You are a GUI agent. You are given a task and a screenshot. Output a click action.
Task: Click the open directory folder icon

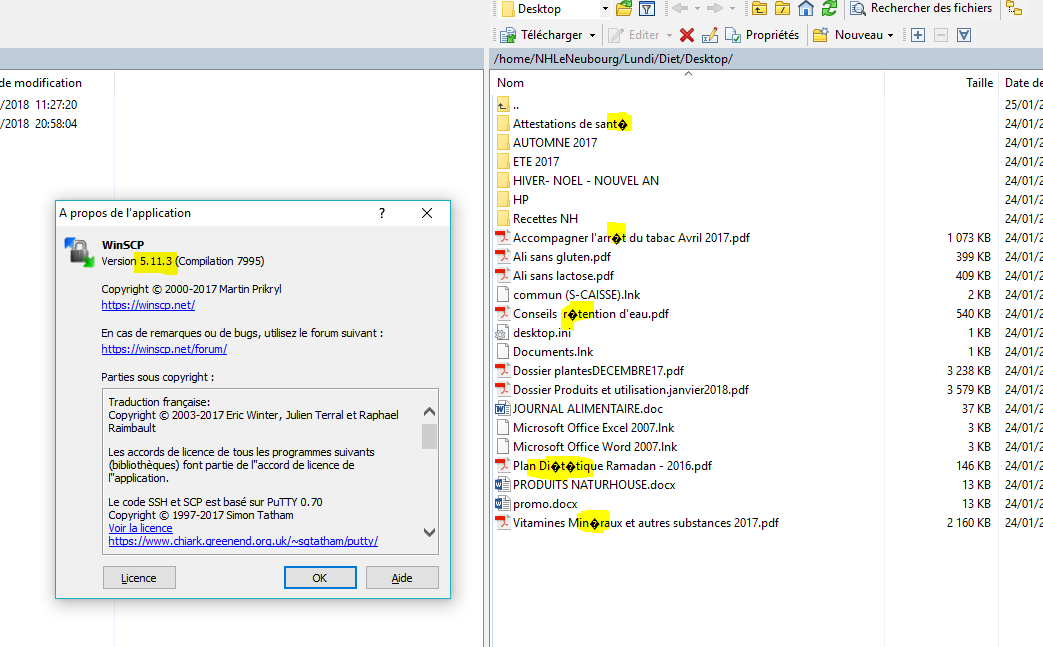click(x=624, y=9)
